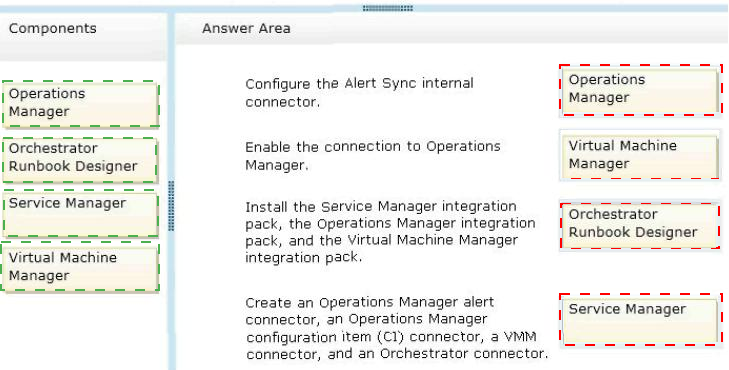Click Virtual Machine Manager answer box
The image size is (729, 370).
tap(640, 155)
